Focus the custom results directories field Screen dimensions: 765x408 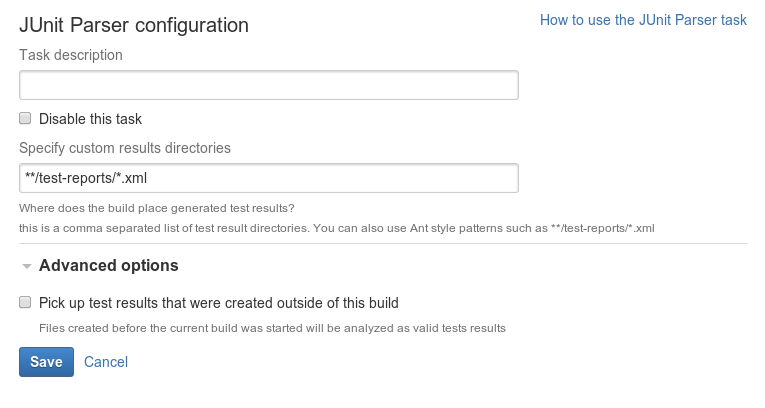click(269, 178)
